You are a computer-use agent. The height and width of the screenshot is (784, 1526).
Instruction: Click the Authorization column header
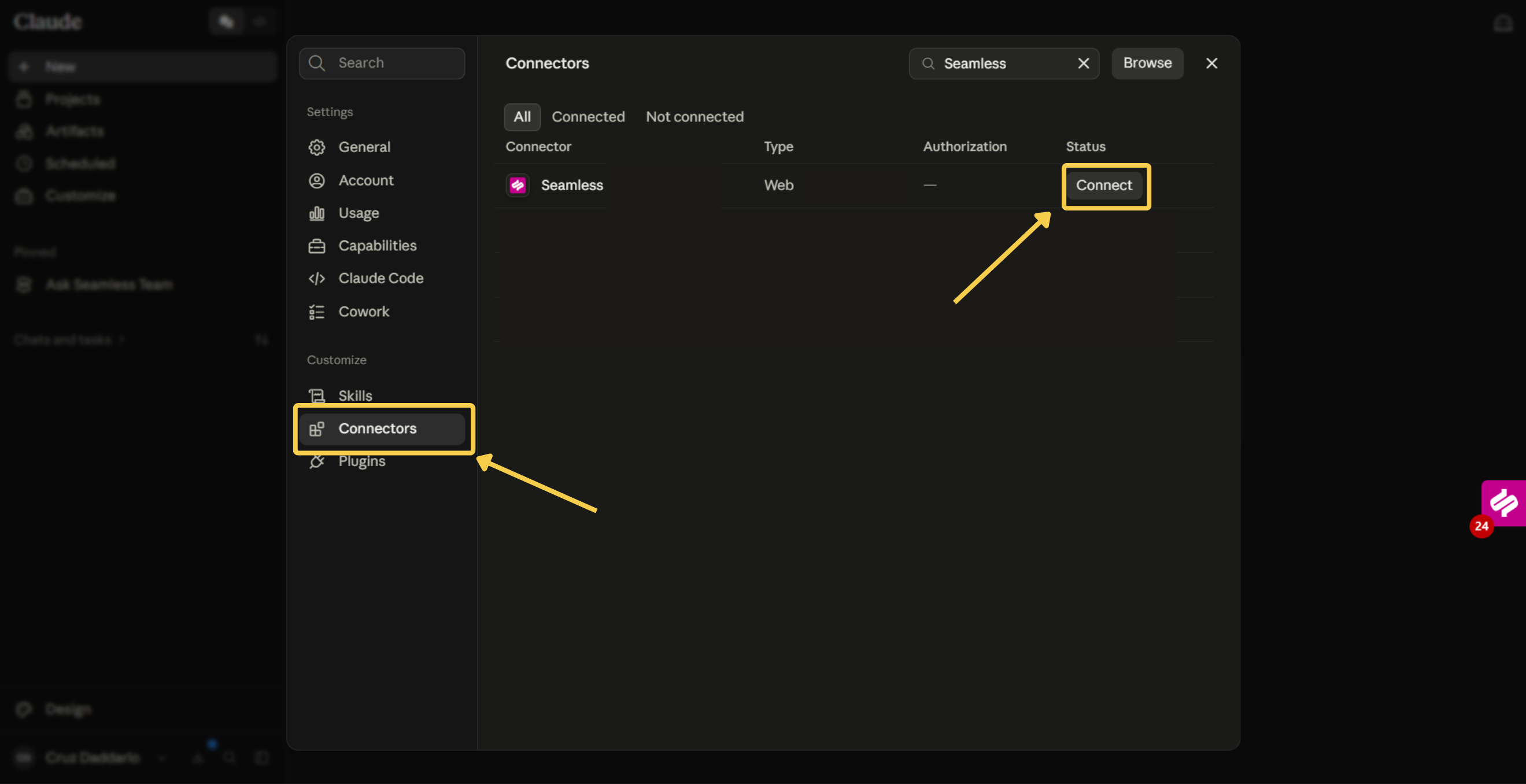965,146
